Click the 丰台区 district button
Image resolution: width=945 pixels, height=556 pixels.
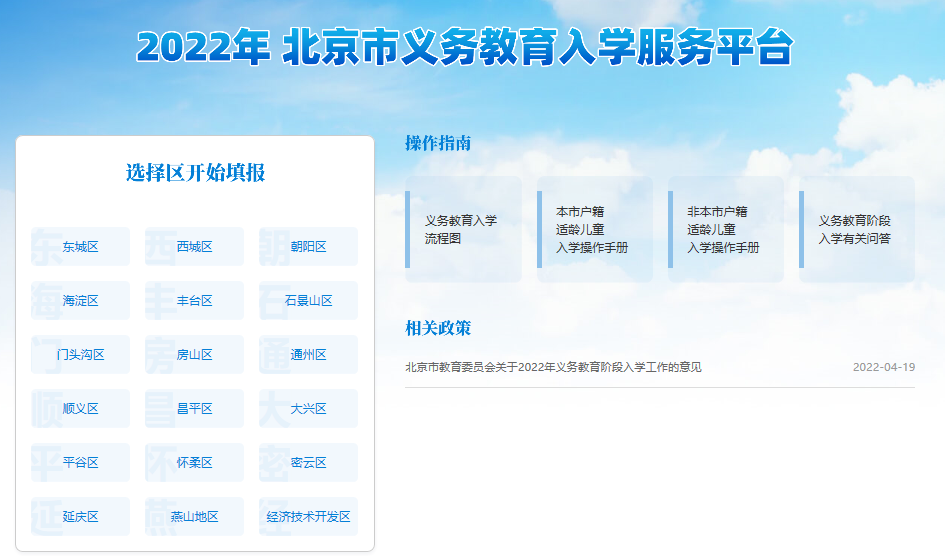(x=194, y=301)
